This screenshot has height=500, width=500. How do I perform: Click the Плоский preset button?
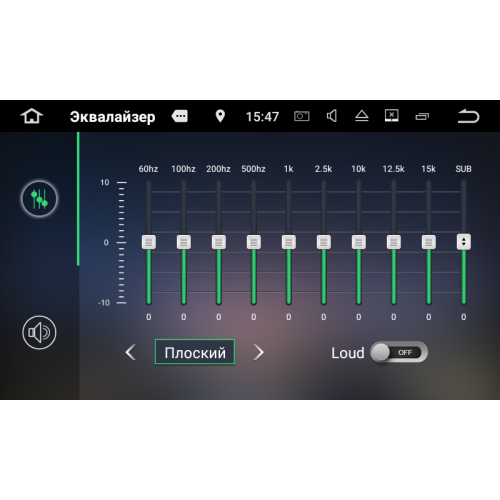click(x=195, y=352)
